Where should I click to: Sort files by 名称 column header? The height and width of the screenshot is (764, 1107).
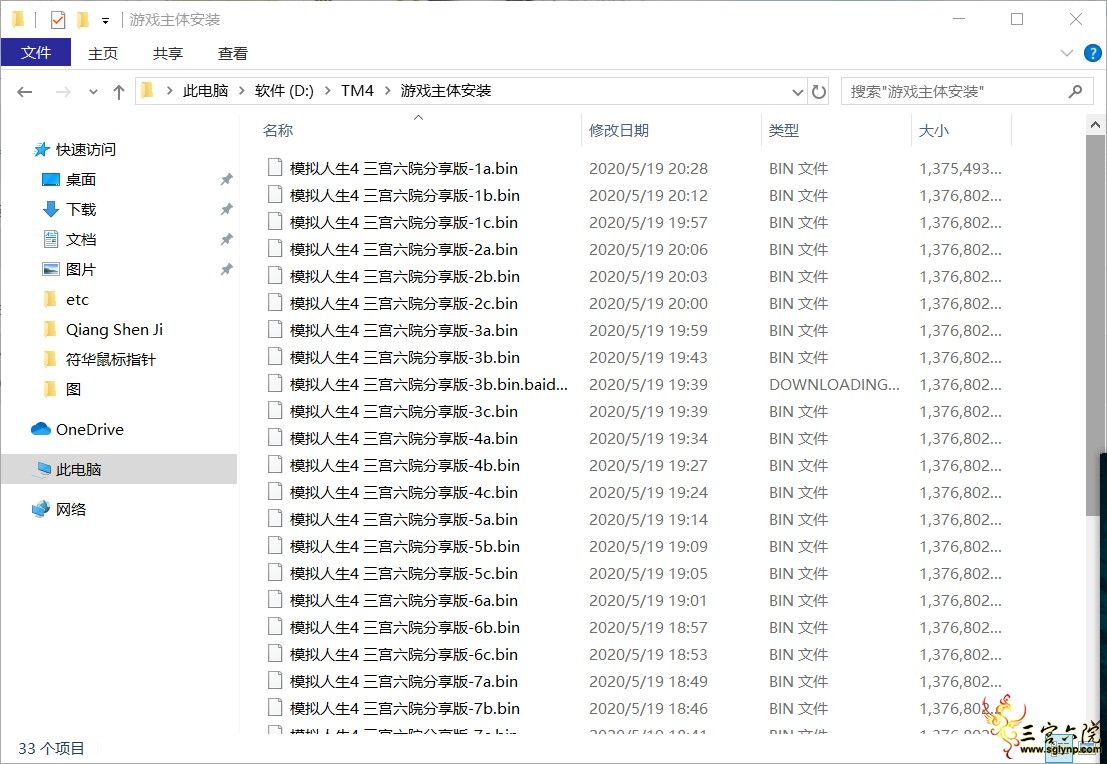(x=277, y=131)
